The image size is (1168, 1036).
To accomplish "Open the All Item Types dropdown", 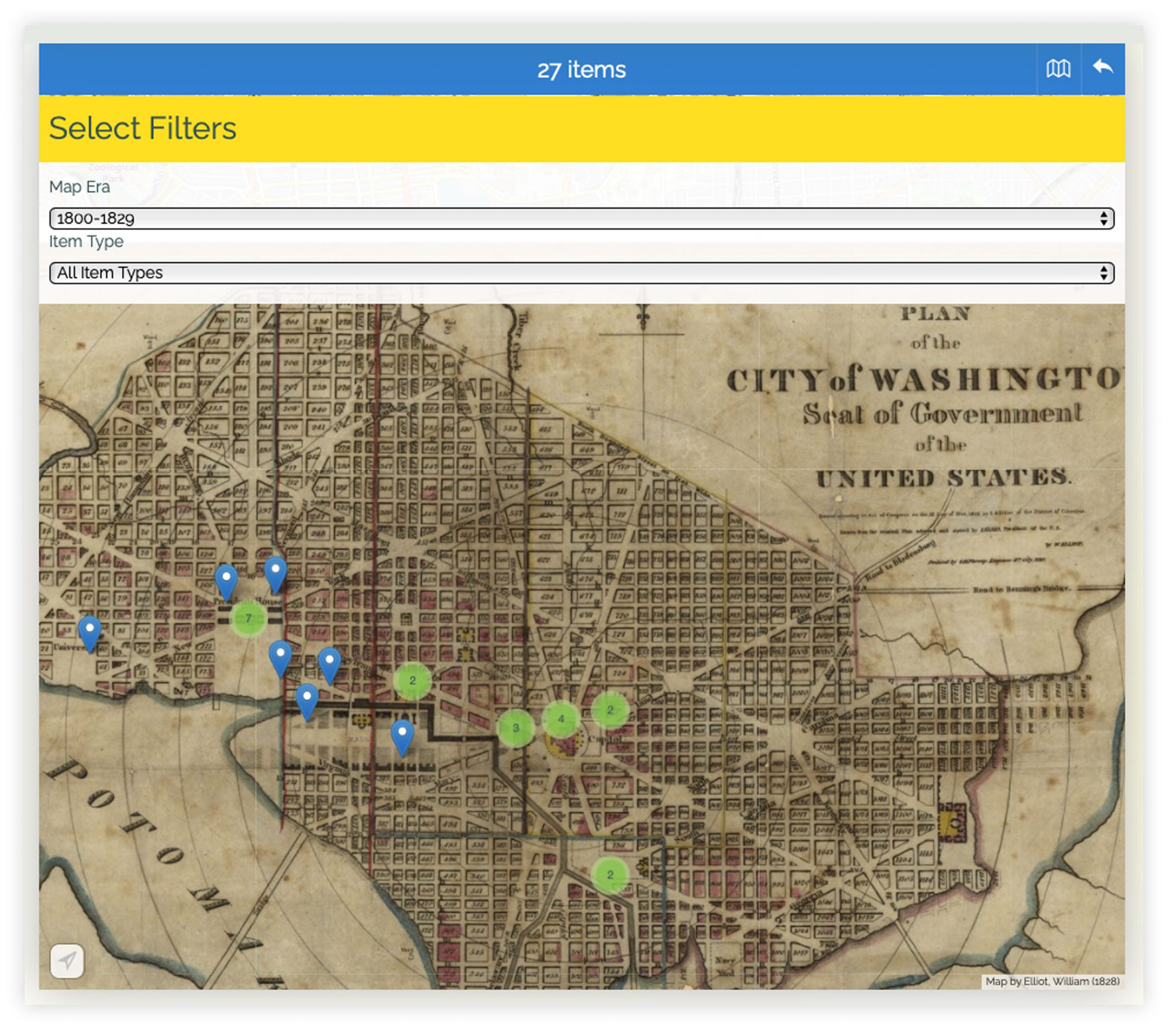I will pyautogui.click(x=582, y=273).
